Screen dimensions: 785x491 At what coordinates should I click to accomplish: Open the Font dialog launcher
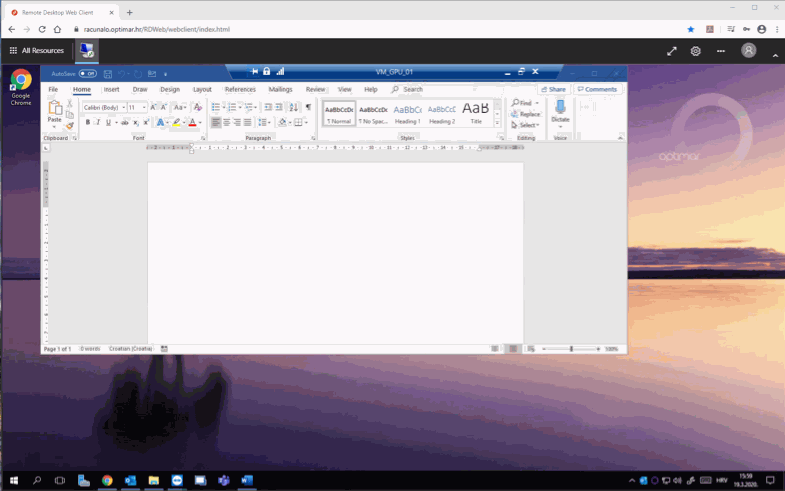coord(203,138)
